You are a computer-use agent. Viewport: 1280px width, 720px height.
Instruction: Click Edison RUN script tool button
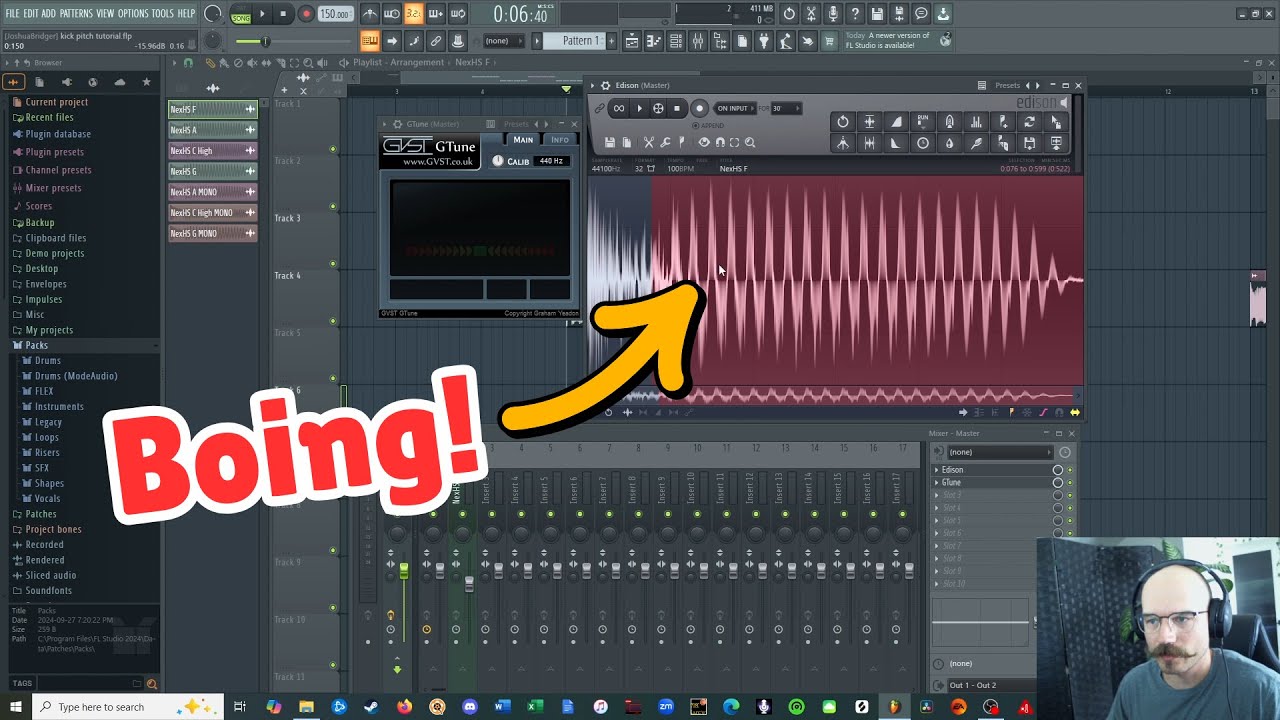[x=923, y=122]
